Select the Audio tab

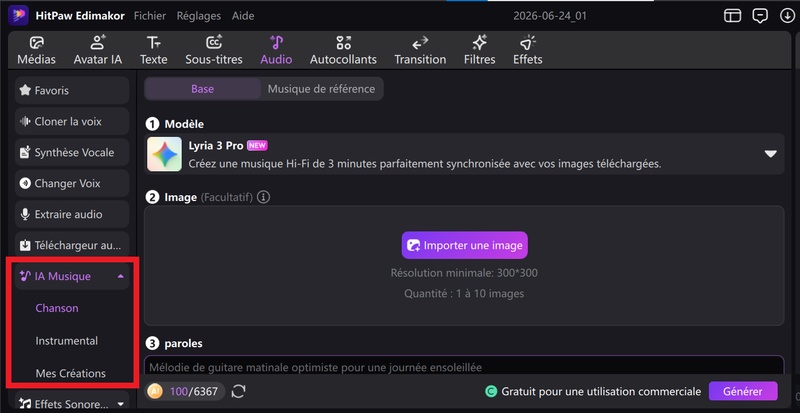pos(276,51)
